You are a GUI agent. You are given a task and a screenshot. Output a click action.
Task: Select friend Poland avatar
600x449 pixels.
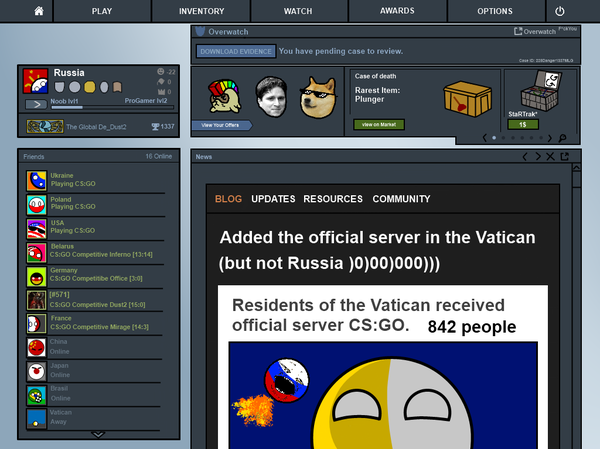(x=36, y=204)
